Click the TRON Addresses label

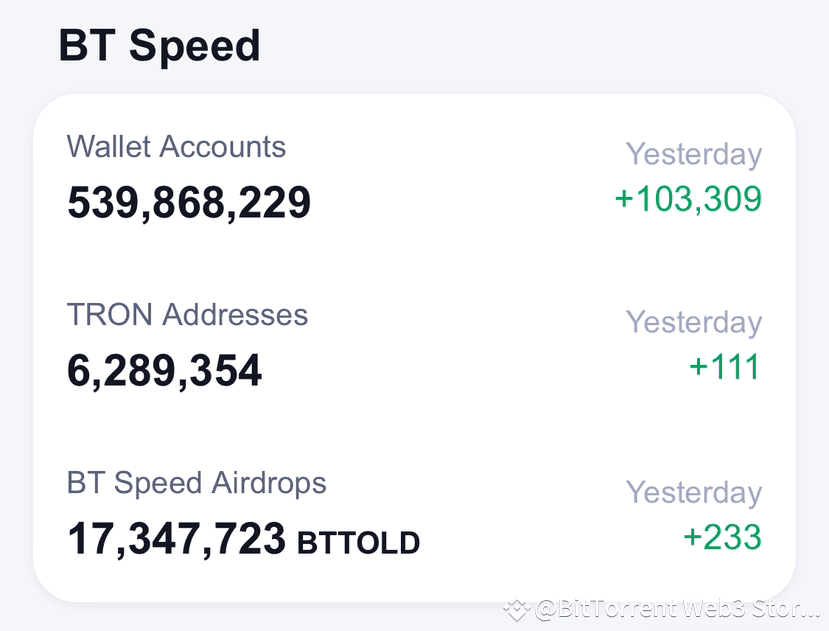[x=186, y=315]
